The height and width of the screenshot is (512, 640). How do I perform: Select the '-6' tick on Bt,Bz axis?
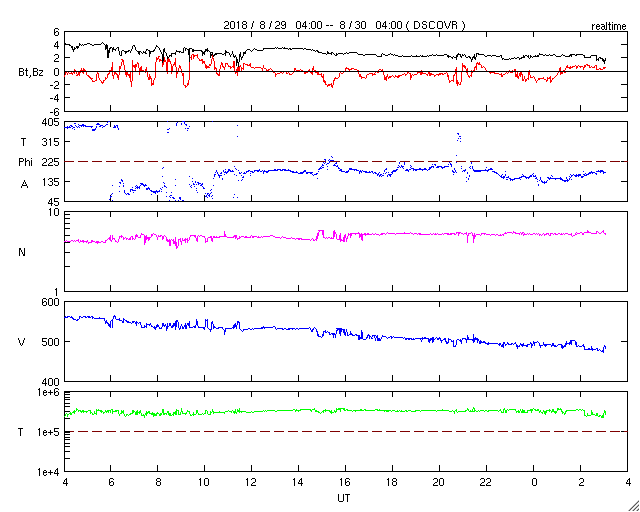point(55,111)
